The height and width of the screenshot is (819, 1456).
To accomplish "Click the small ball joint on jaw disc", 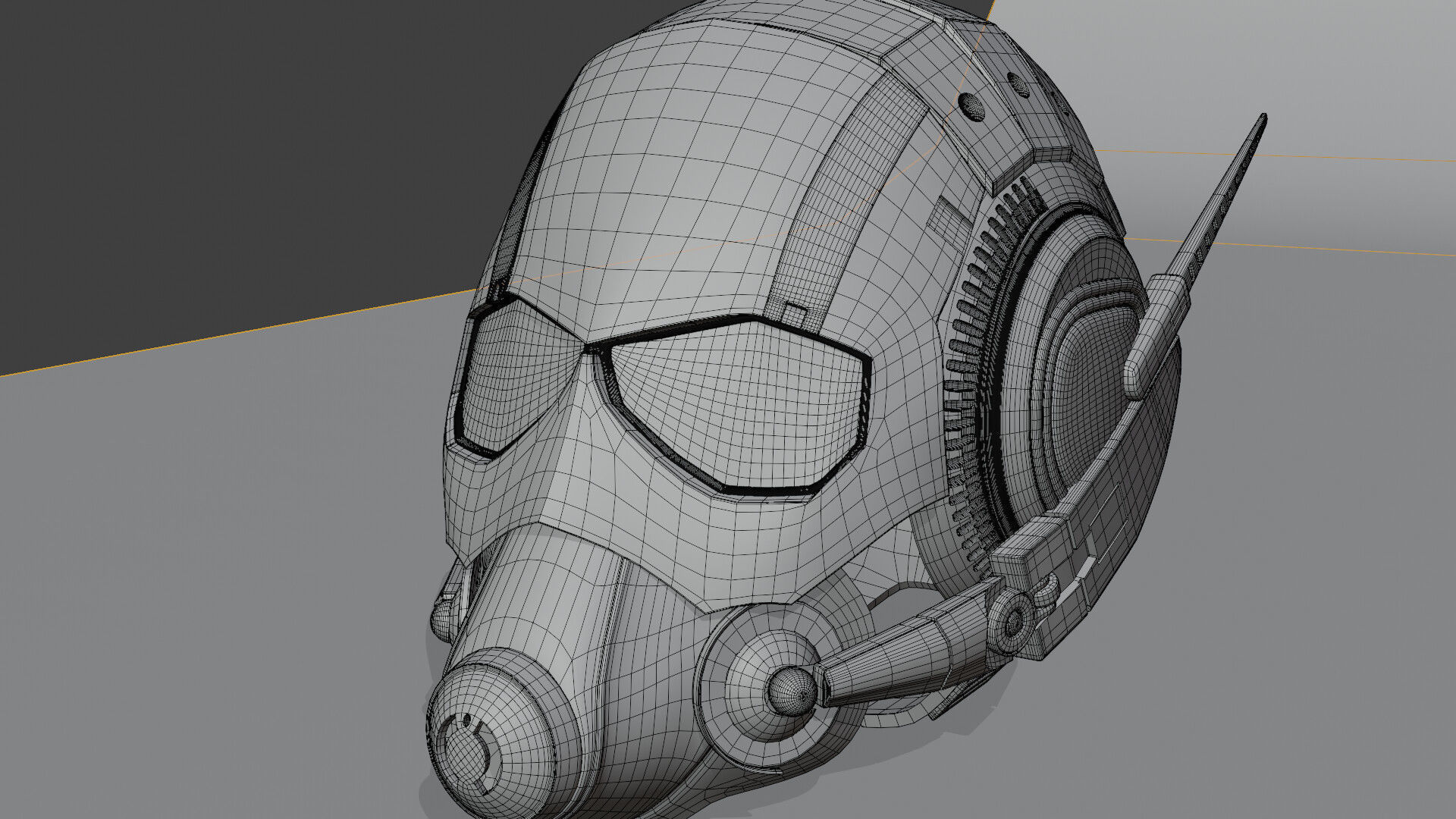I will 792,691.
